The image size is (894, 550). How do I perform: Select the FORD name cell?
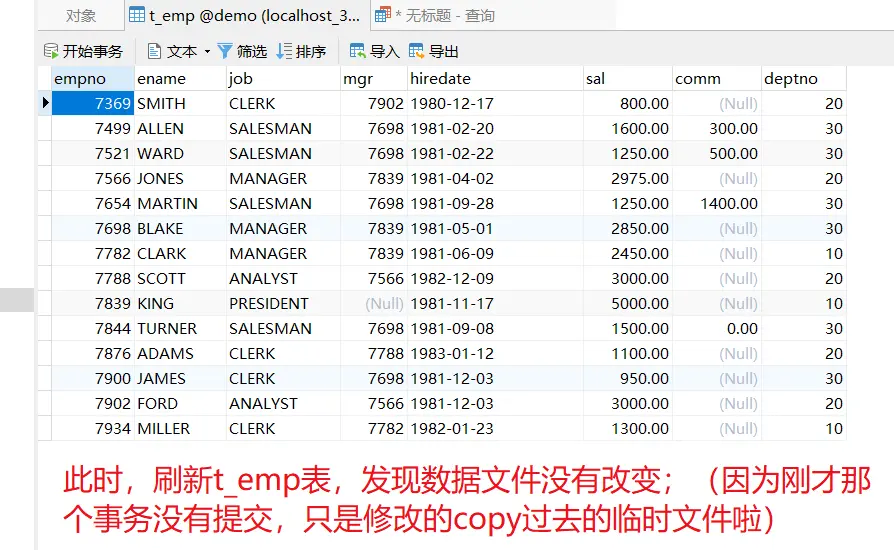pyautogui.click(x=180, y=404)
